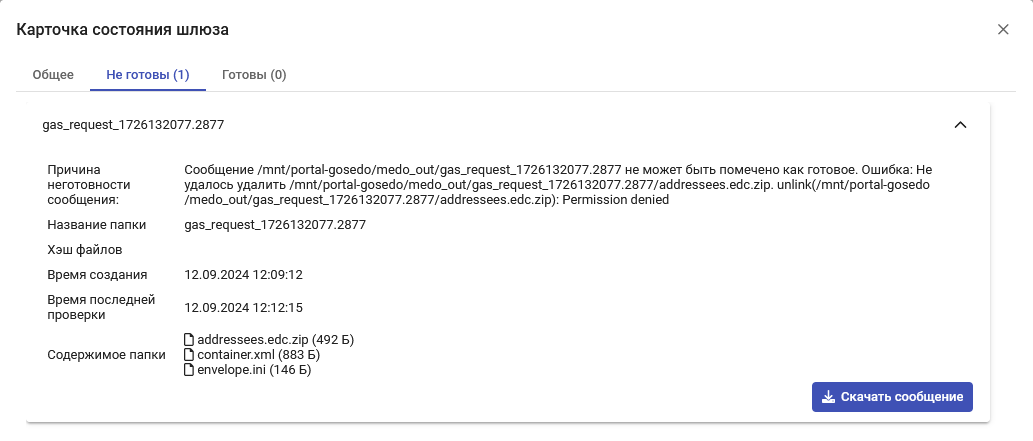Viewport: 1033px width, 441px height.
Task: Select the Не готовы (1) tab
Action: click(148, 74)
